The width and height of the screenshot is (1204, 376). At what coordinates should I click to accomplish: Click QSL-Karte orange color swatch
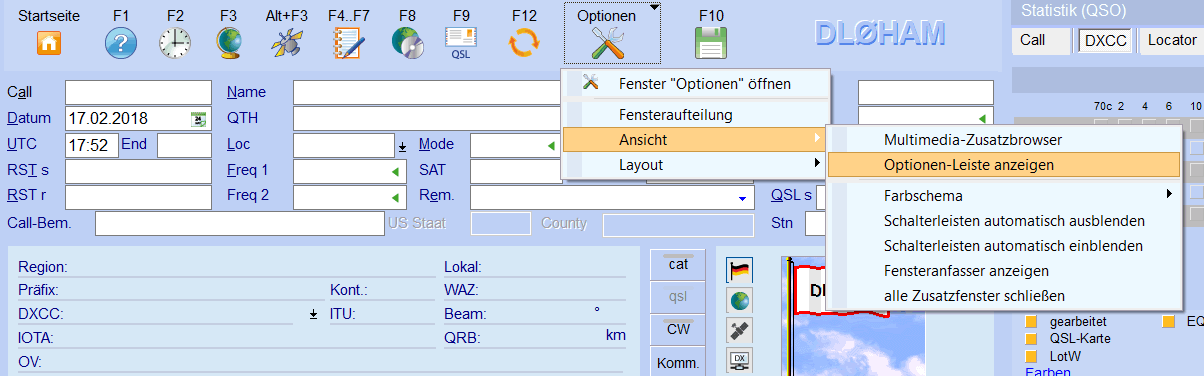[x=1032, y=338]
